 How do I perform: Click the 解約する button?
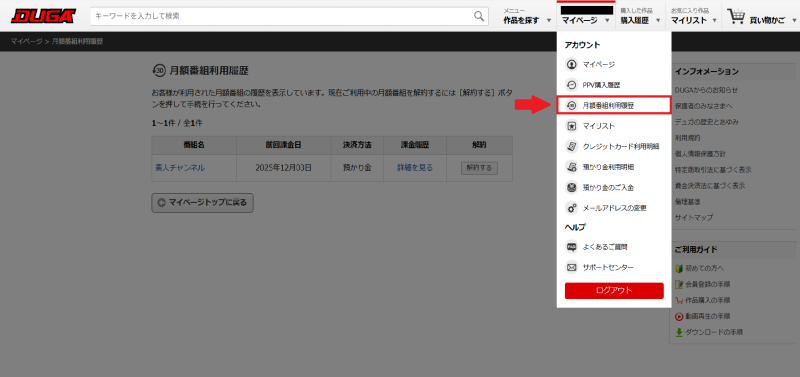(479, 168)
